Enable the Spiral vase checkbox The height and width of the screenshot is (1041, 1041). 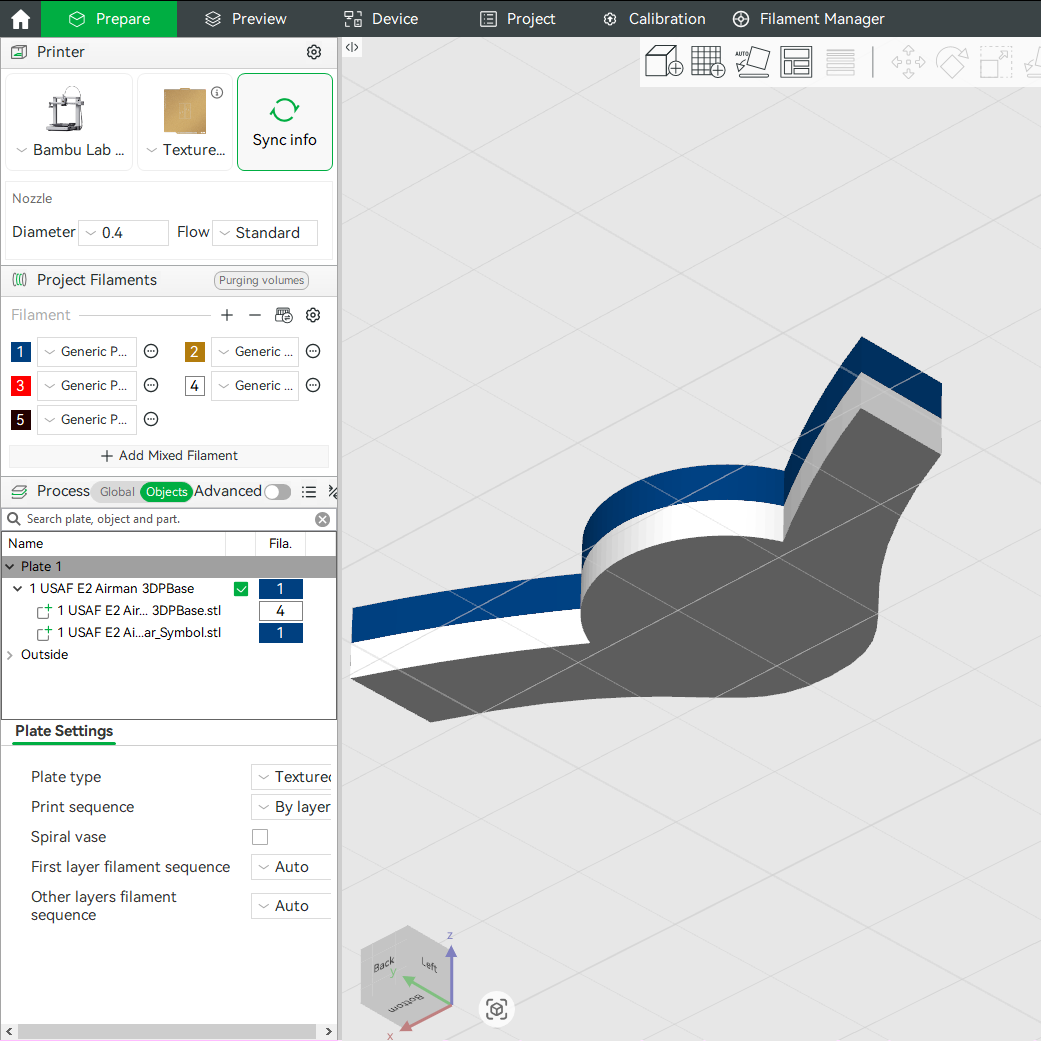[x=260, y=837]
